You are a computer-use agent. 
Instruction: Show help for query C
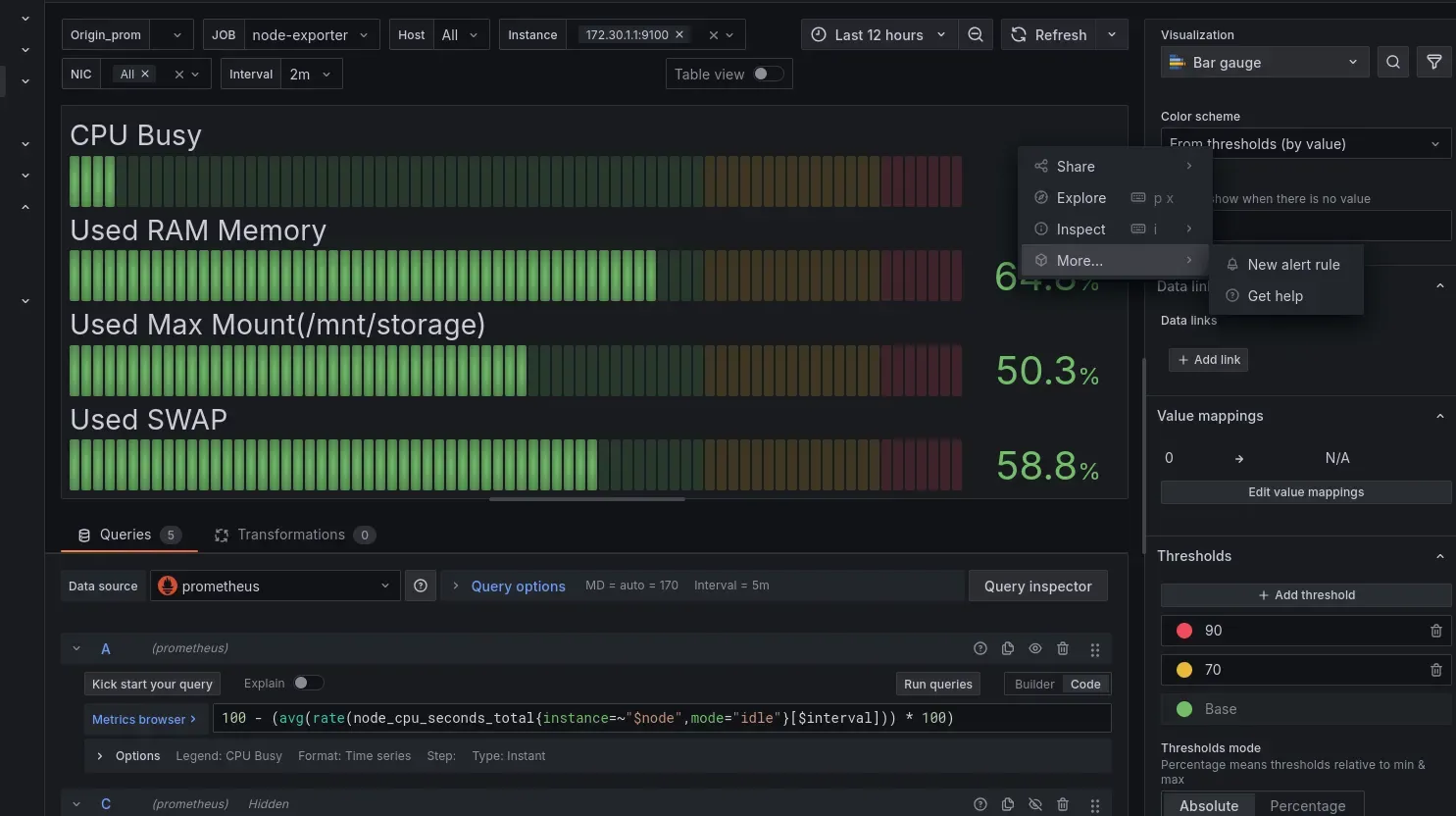coord(980,804)
